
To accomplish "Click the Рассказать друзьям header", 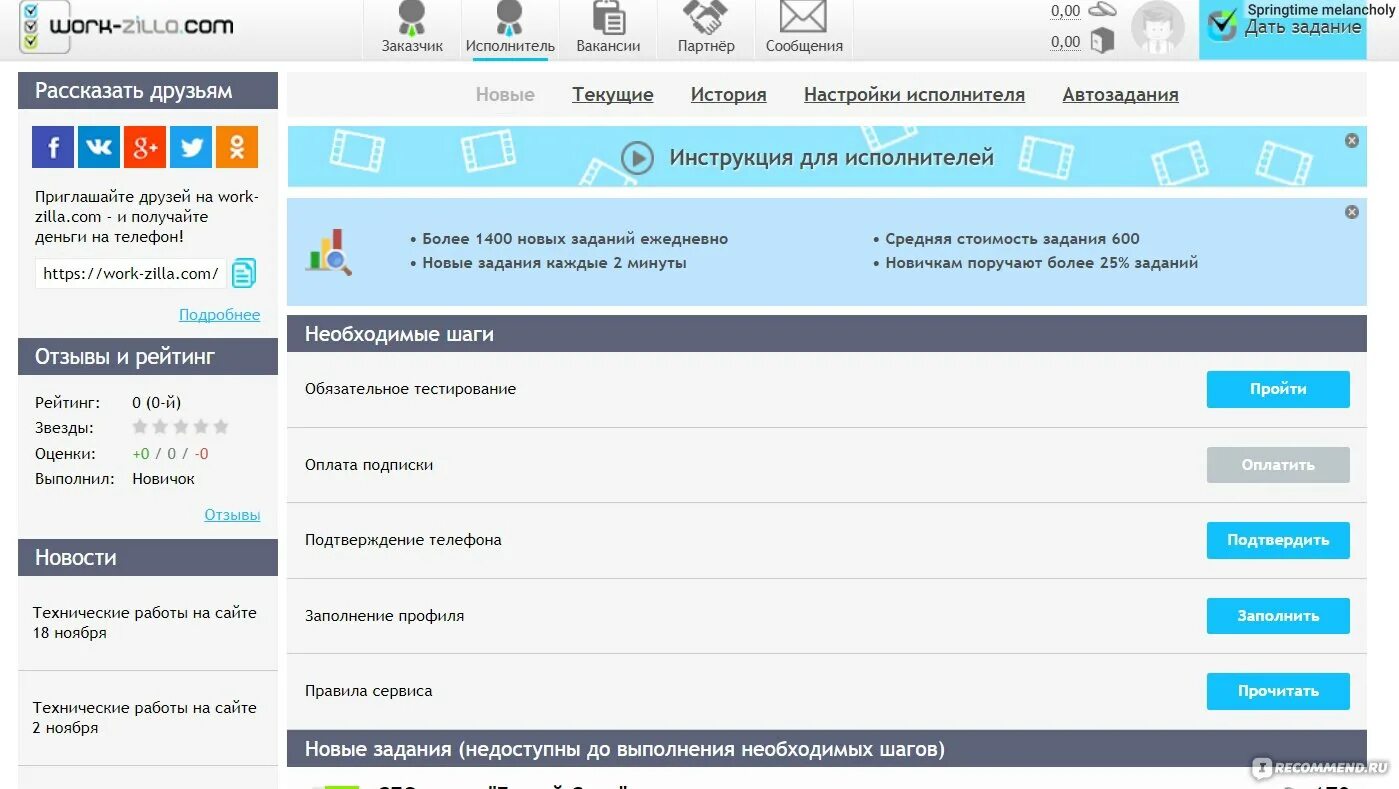I will click(148, 91).
